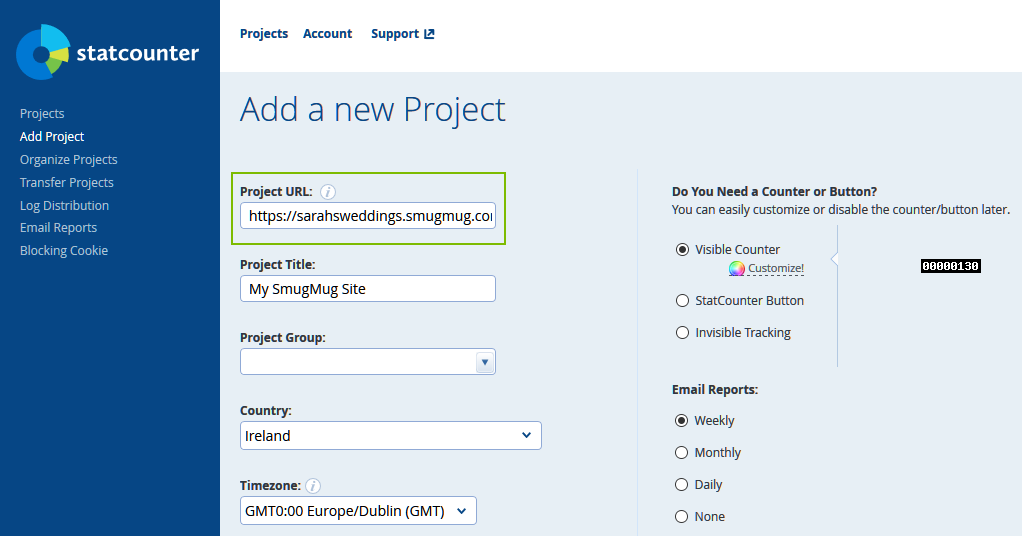Click the 00000130 counter preview
Screen dimensions: 1022x536
tap(950, 266)
